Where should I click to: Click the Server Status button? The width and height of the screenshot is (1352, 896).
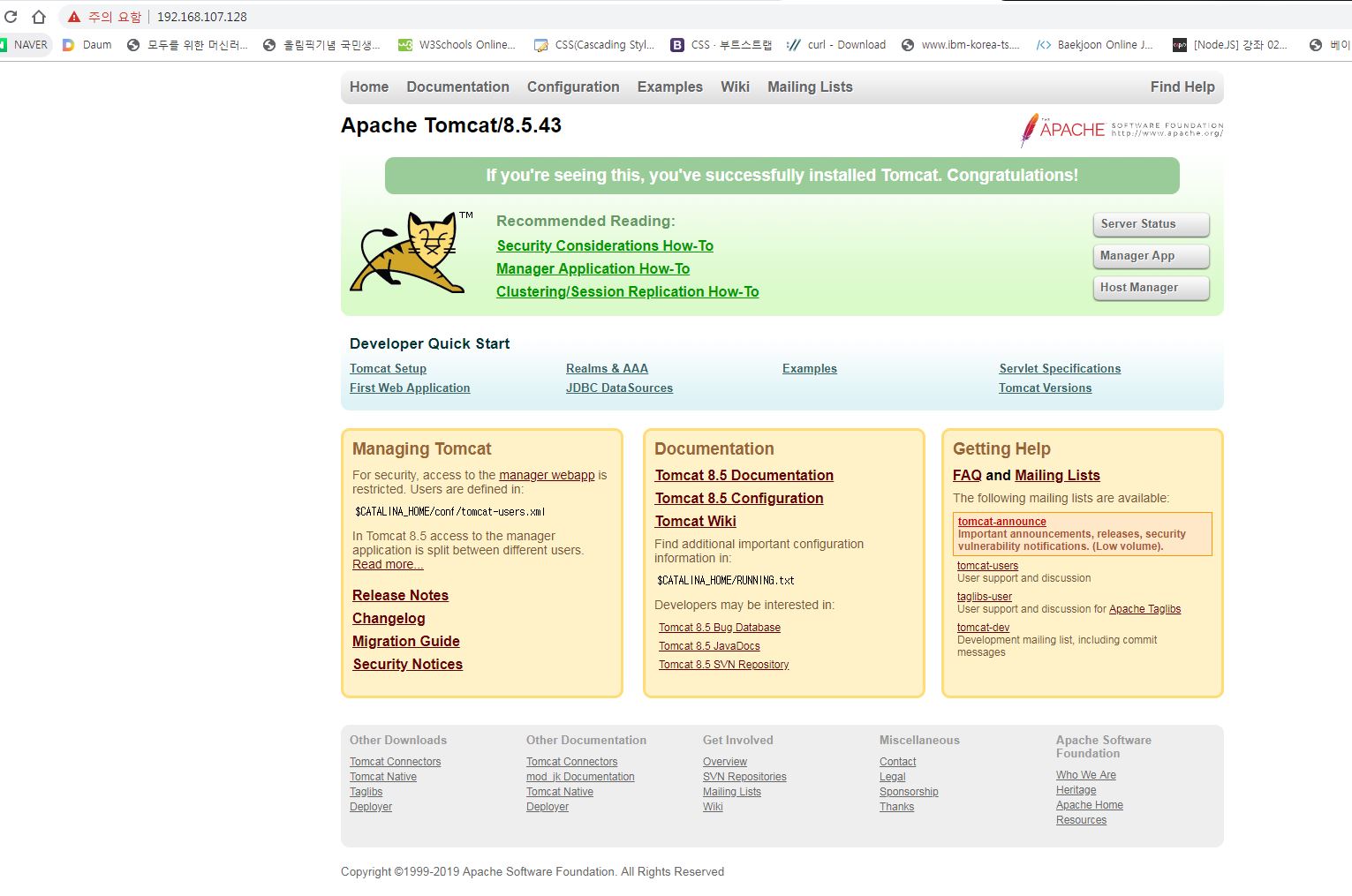coord(1151,224)
